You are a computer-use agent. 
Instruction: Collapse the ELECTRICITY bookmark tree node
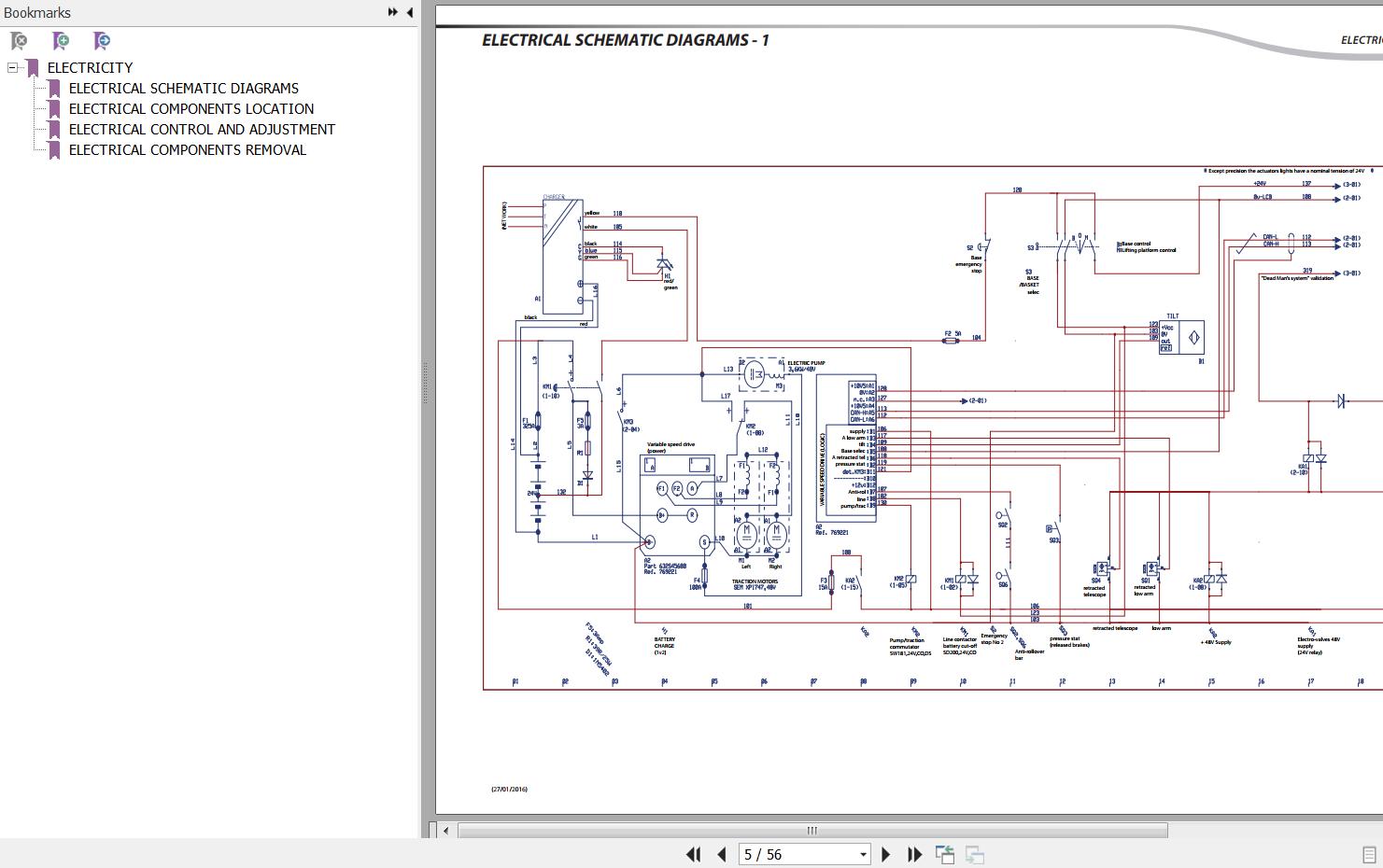click(x=12, y=67)
